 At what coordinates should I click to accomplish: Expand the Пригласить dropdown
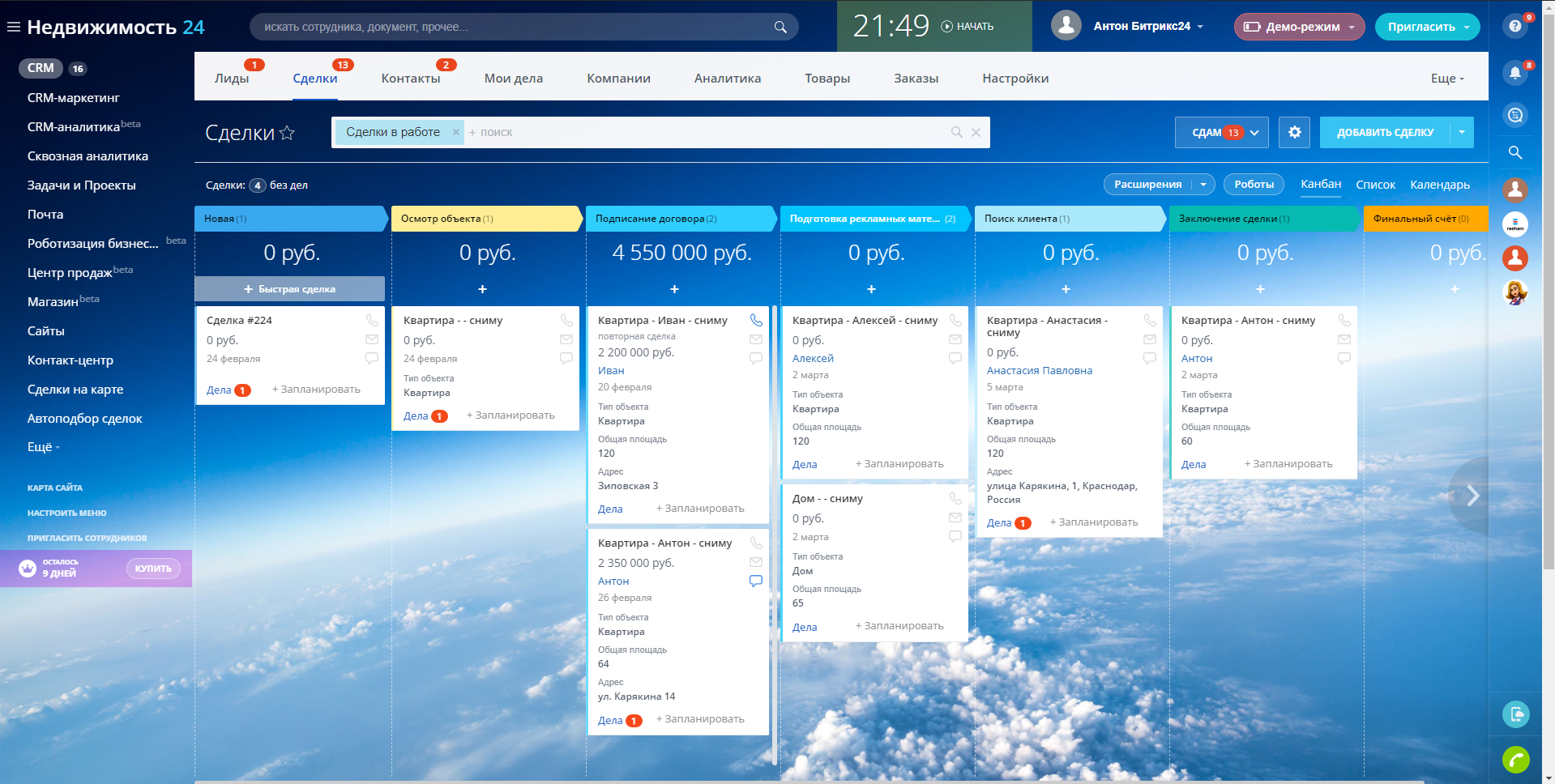coord(1467,27)
